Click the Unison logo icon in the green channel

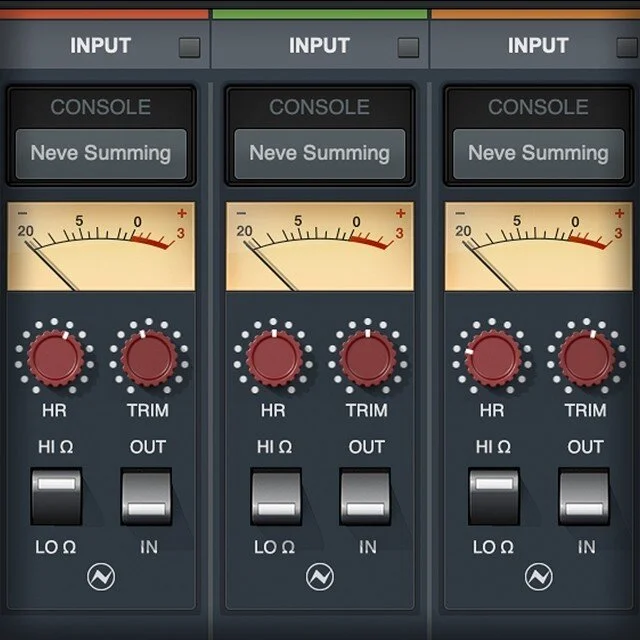click(x=320, y=577)
